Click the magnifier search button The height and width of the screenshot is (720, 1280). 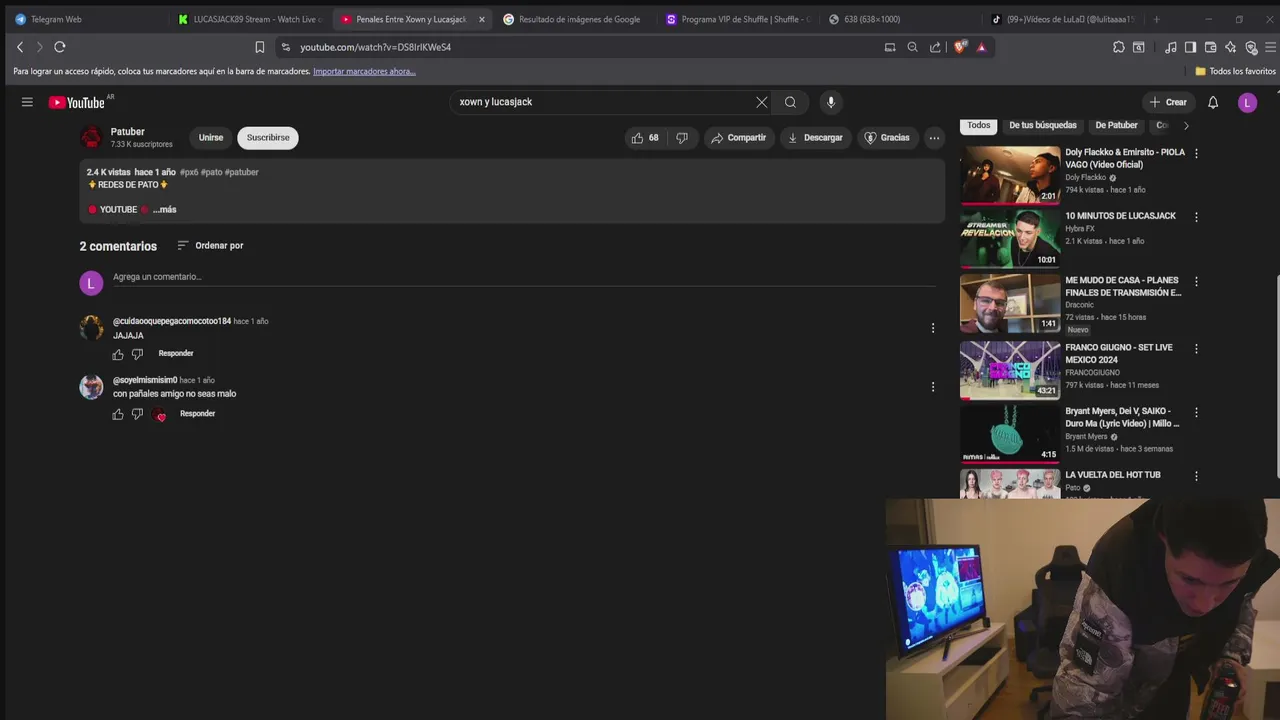click(790, 102)
